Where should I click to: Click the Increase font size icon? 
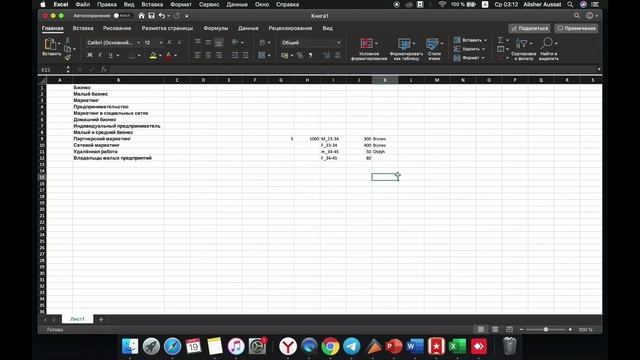pos(170,42)
